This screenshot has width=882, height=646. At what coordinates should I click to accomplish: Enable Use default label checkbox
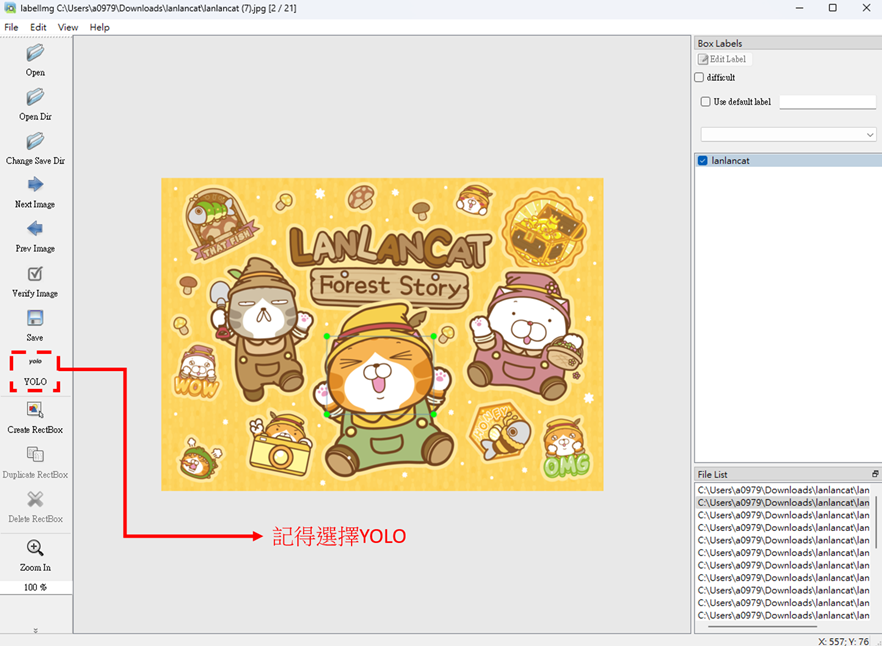[705, 102]
